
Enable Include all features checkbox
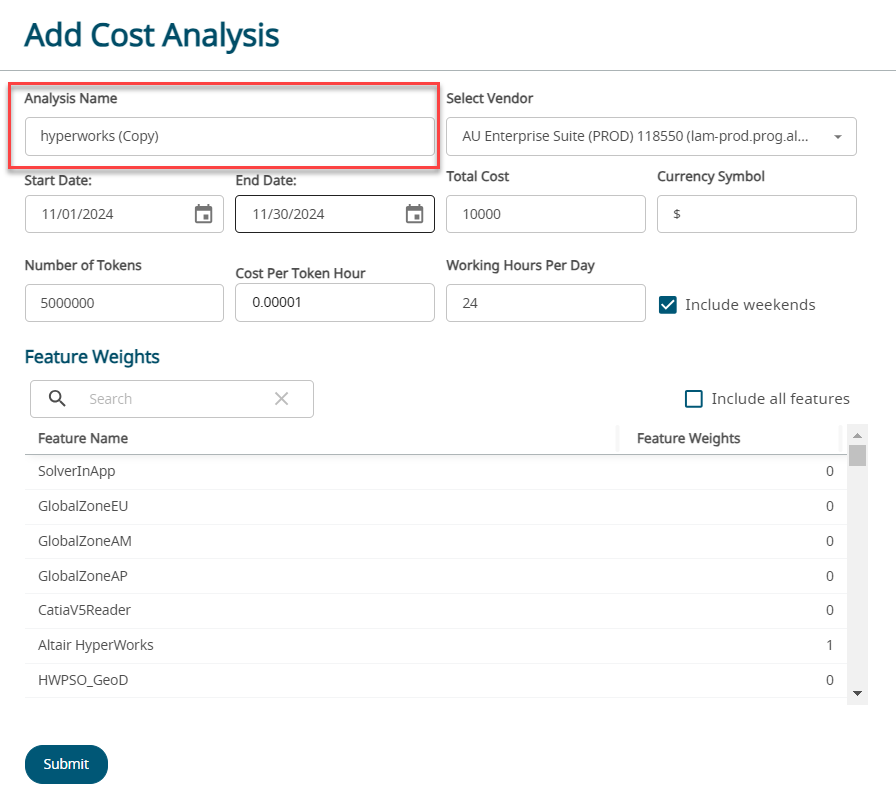(694, 399)
